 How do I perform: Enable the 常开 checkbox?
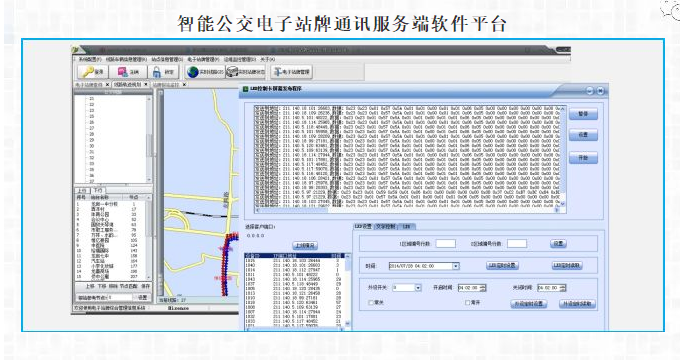(468, 302)
